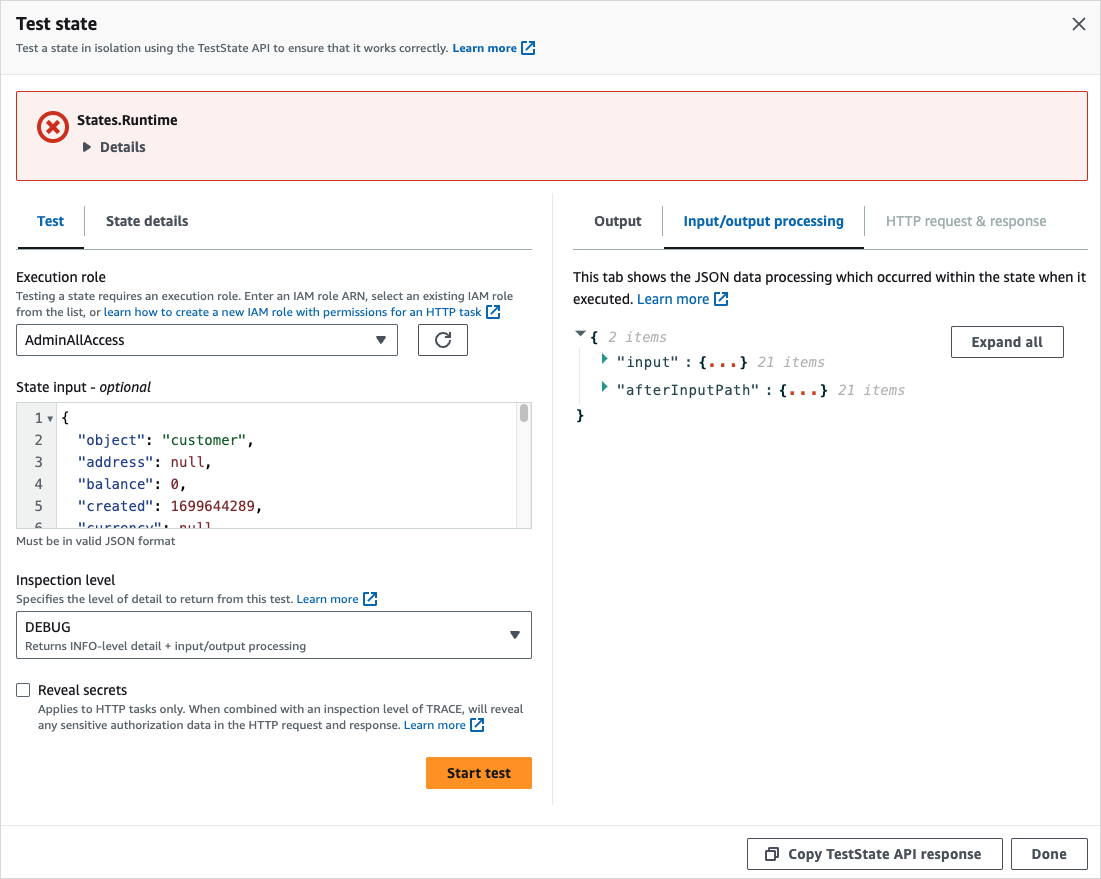Click the Expand all button
Image resolution: width=1101 pixels, height=879 pixels.
[x=1006, y=341]
